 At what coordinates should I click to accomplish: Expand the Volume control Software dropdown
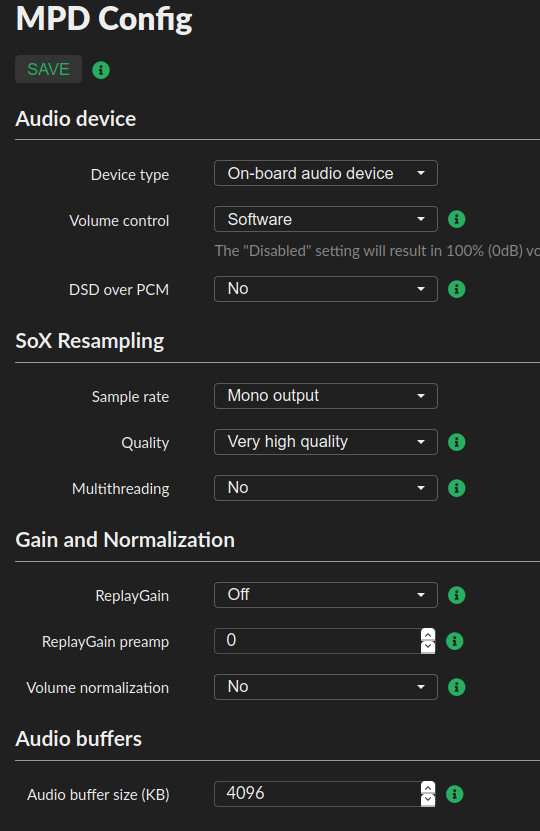click(x=325, y=219)
